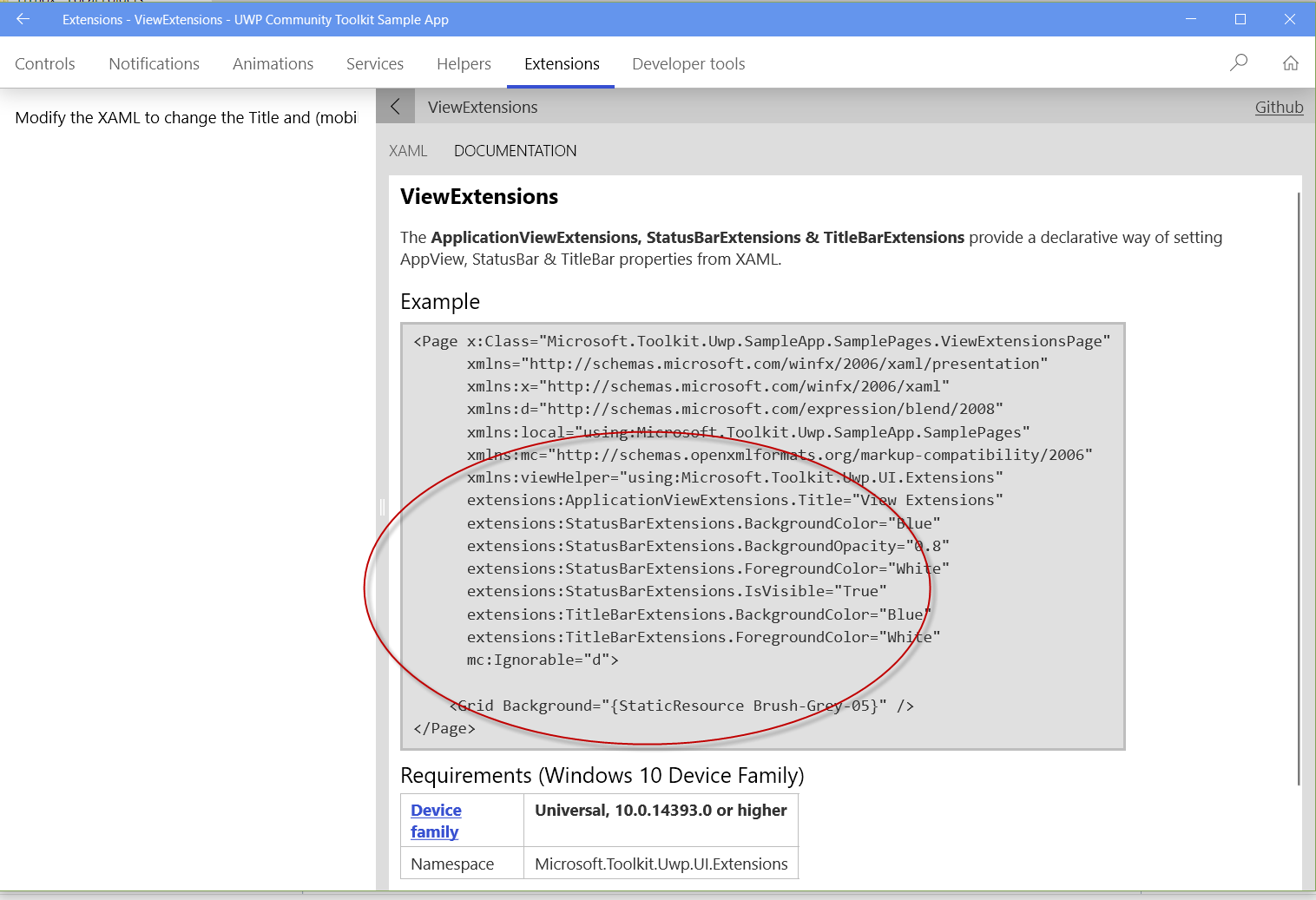
Task: Follow the Device family link
Action: (x=436, y=820)
